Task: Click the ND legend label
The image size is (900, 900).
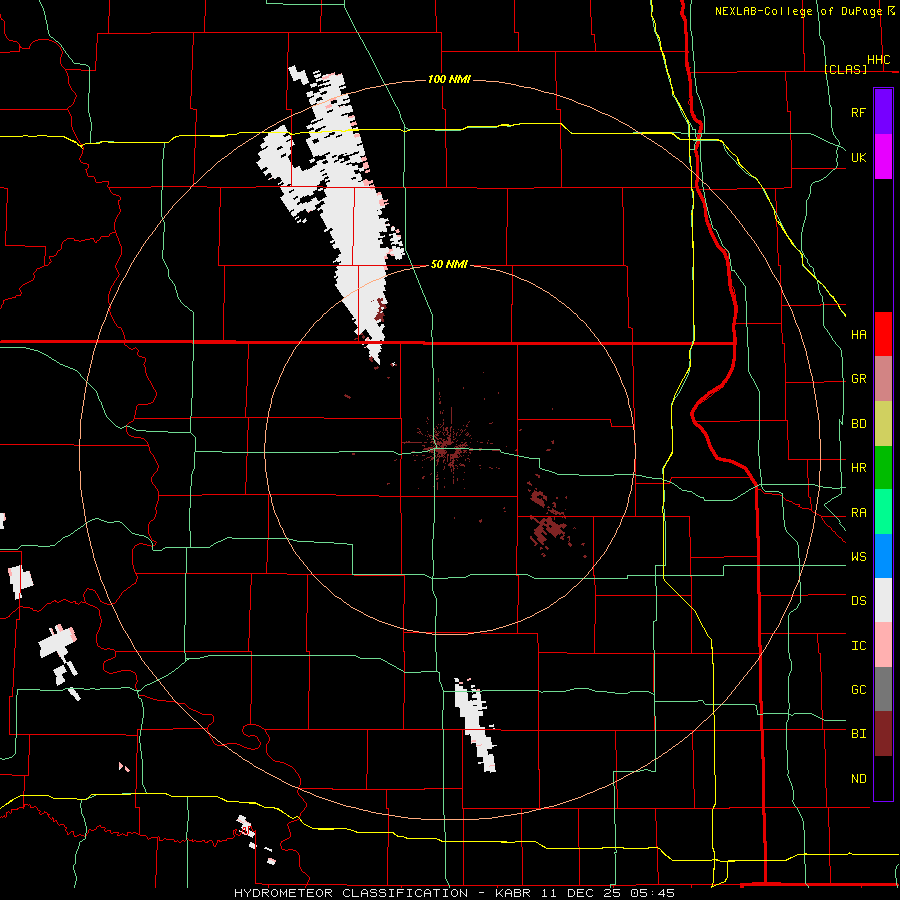Action: (x=858, y=779)
